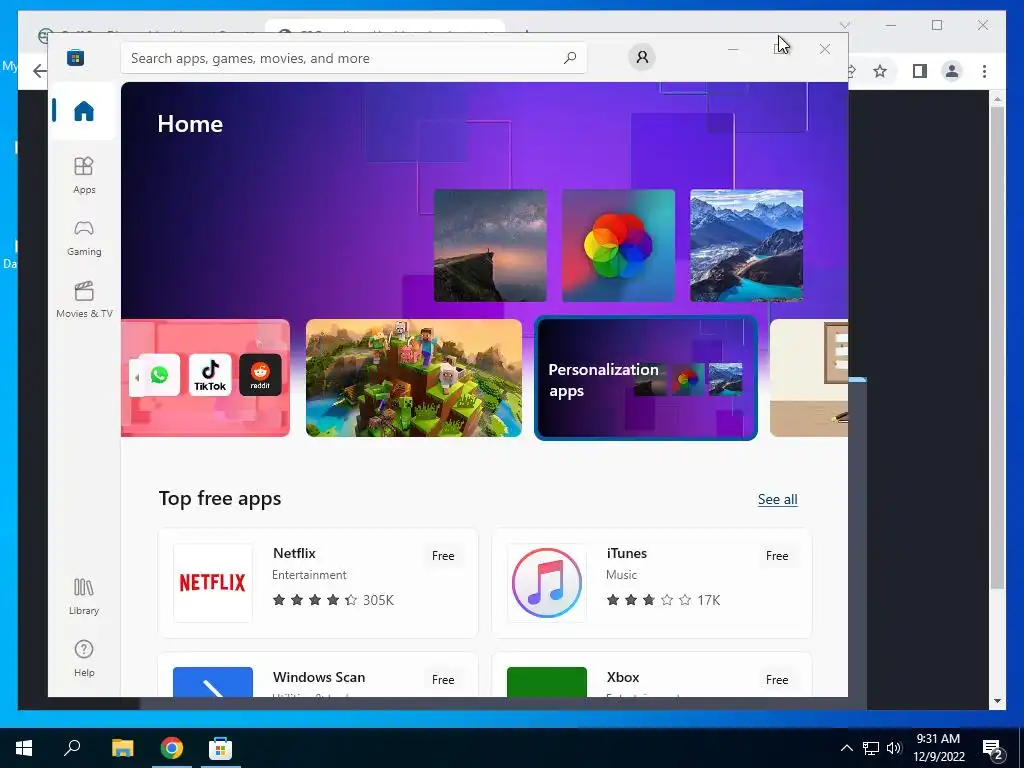Open Chrome profile avatar icon
The width and height of the screenshot is (1024, 768).
coord(952,71)
